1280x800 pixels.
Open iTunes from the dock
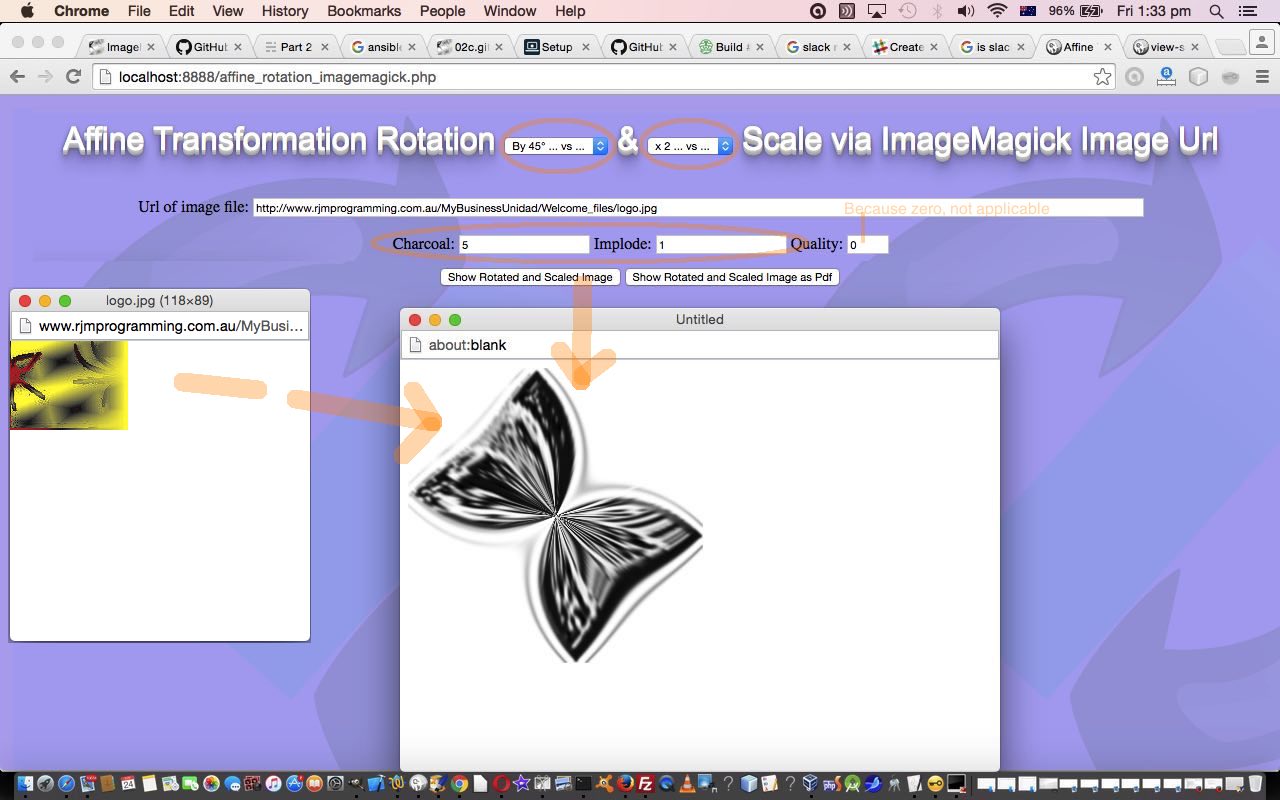point(273,783)
